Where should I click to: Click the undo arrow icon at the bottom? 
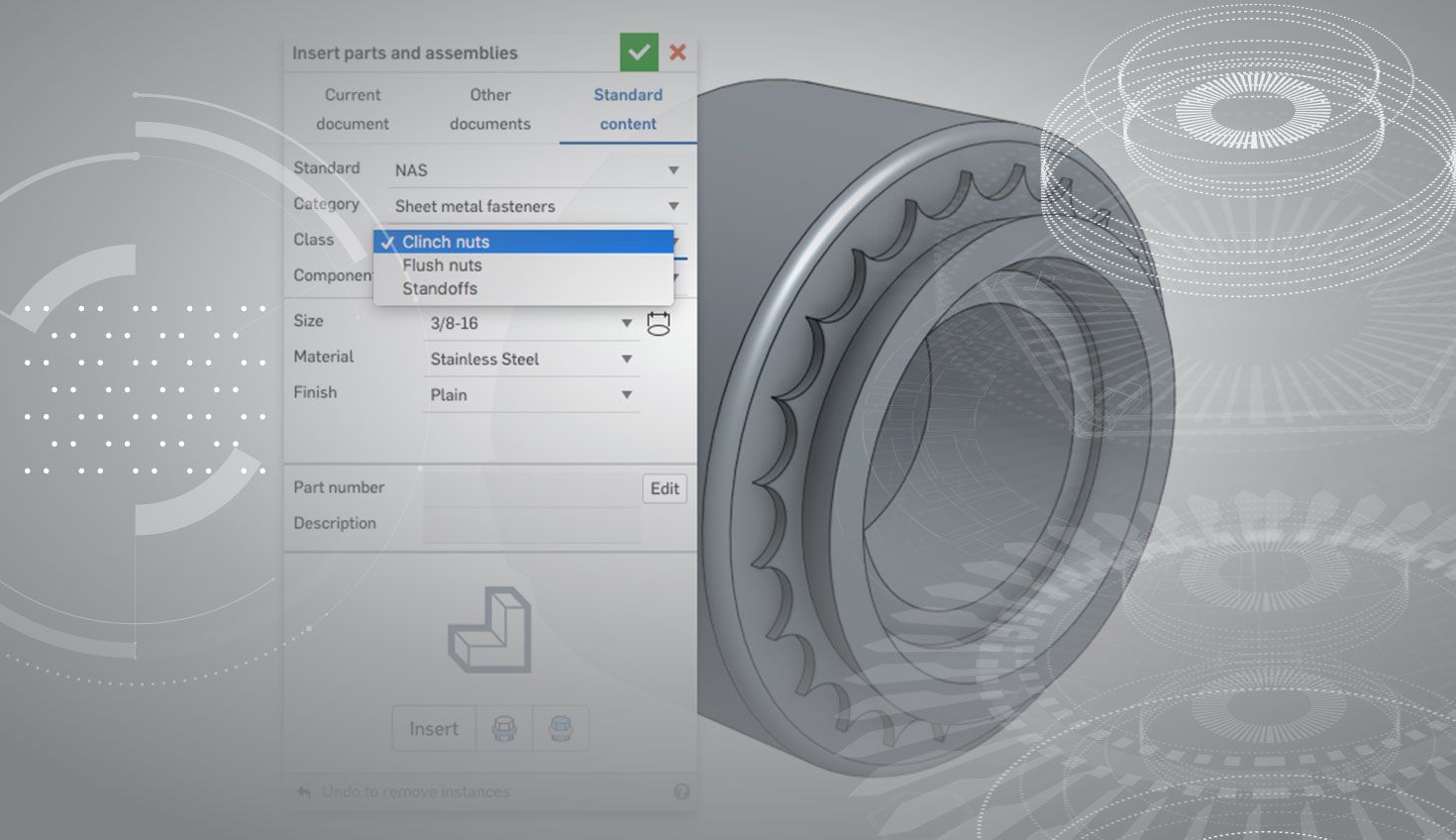coord(304,791)
